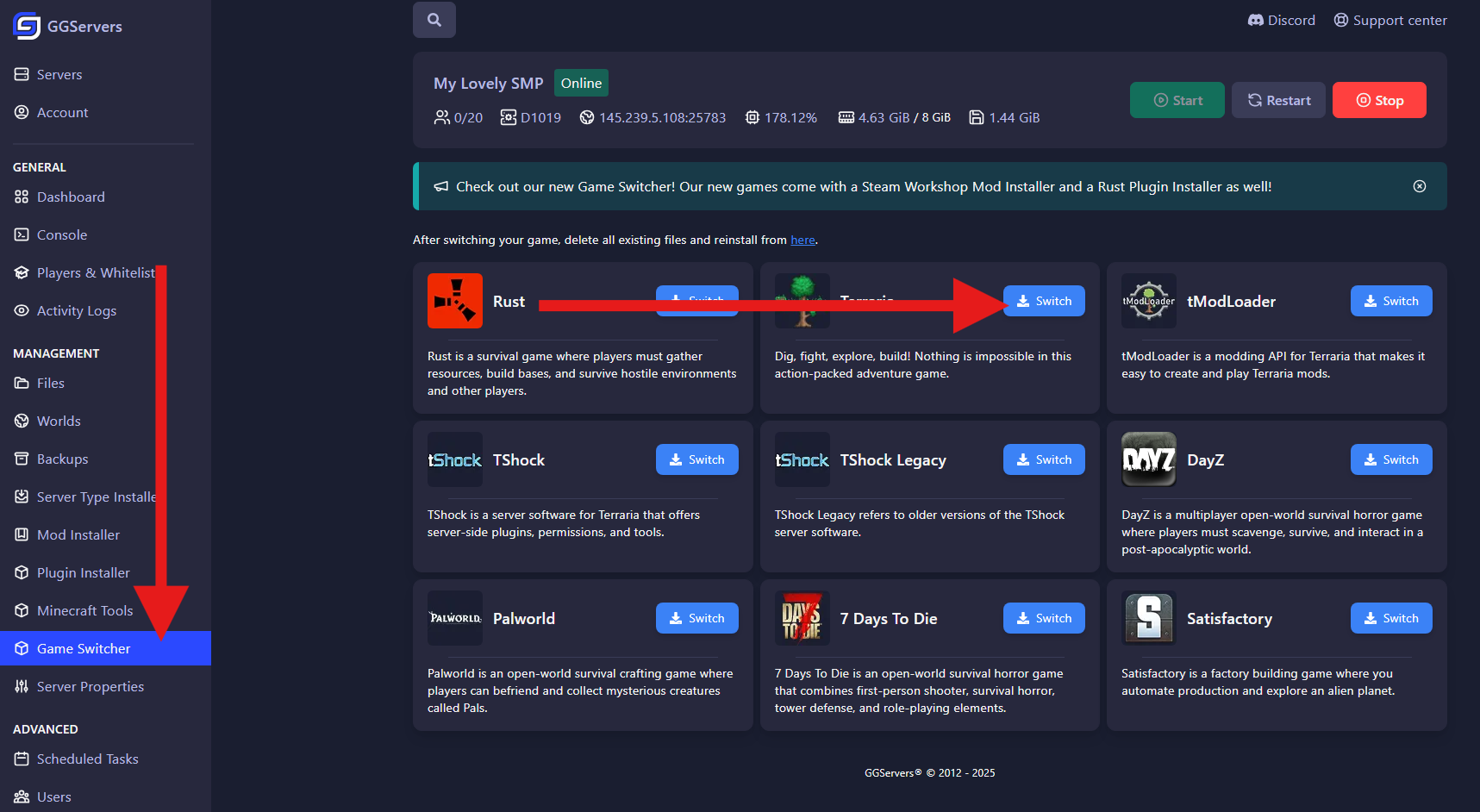1480x812 pixels.
Task: Open the Backups panel
Action: [x=60, y=459]
